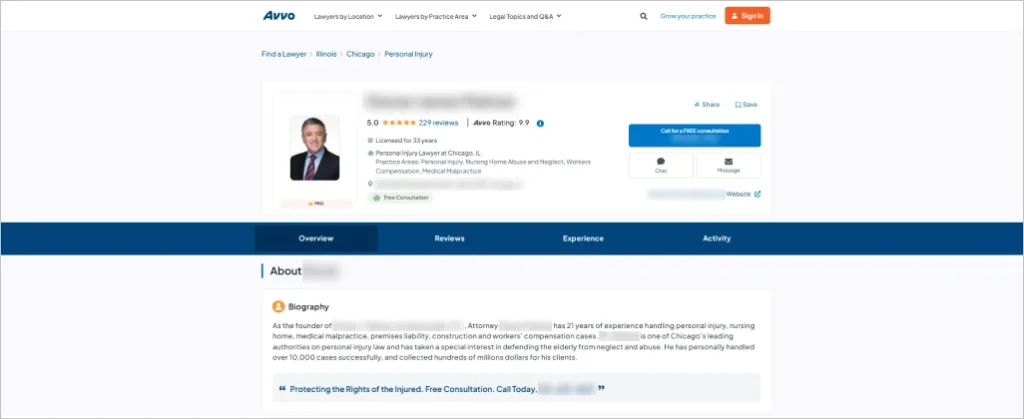This screenshot has width=1024, height=419.
Task: Click the Chicago breadcrumb link
Action: coord(360,54)
